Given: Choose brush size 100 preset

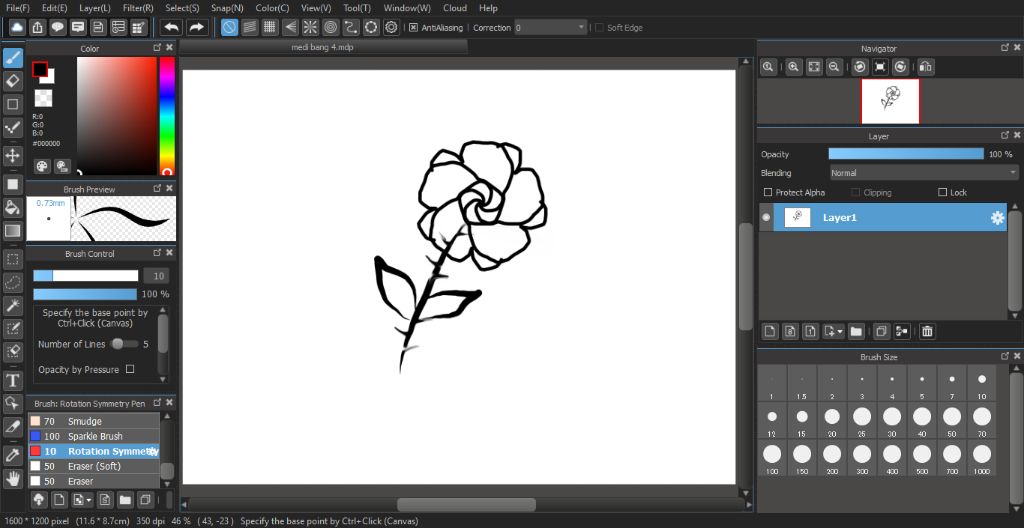Looking at the screenshot, I should click(x=772, y=457).
